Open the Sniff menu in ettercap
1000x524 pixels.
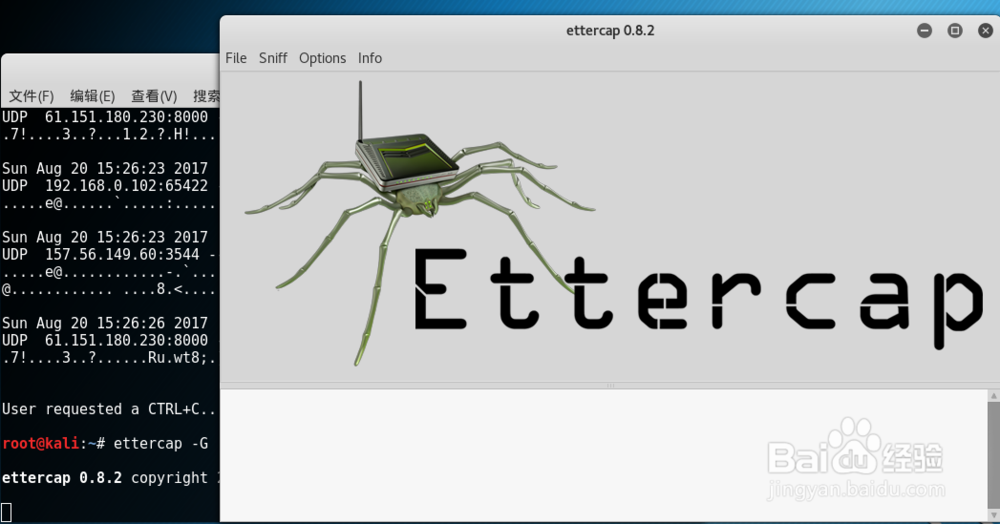273,58
